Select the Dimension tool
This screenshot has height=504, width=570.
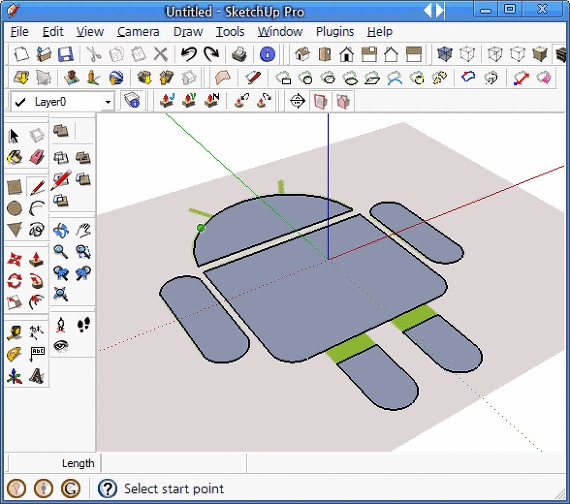[37, 332]
